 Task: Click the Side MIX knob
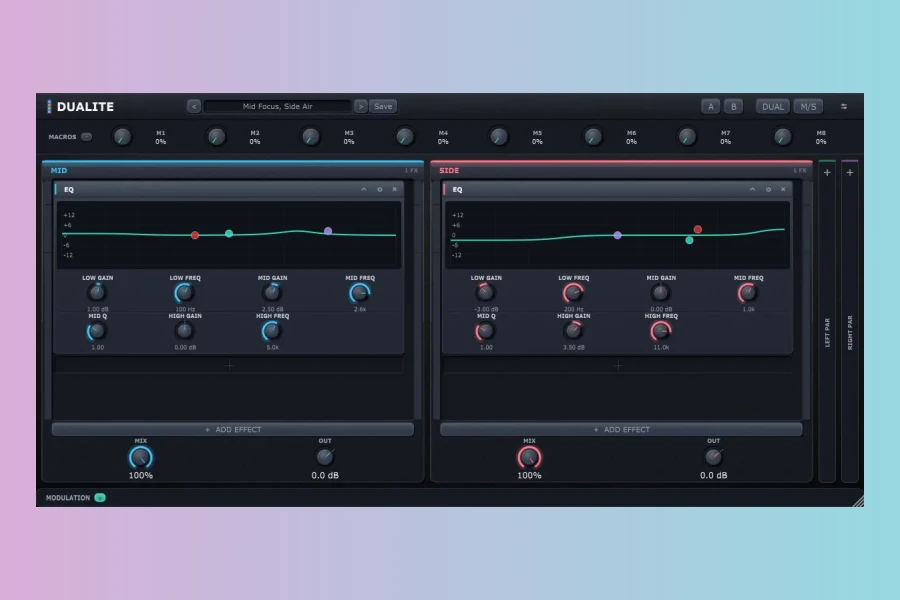pos(529,458)
